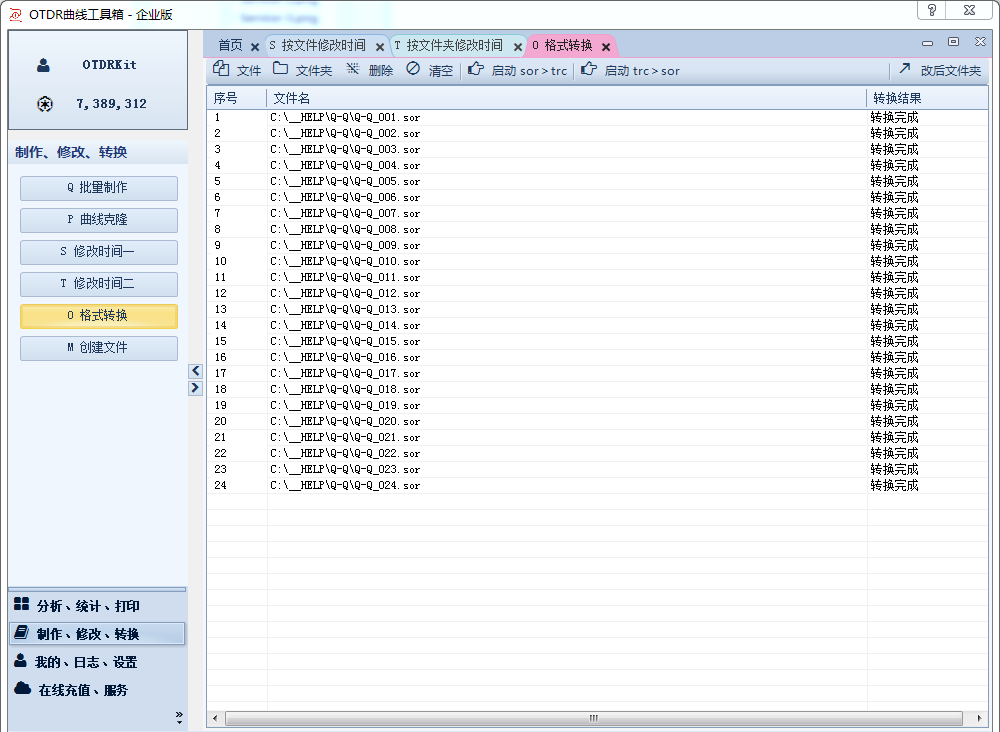Click the Q 批量制作 button
This screenshot has width=1000, height=732.
98,188
